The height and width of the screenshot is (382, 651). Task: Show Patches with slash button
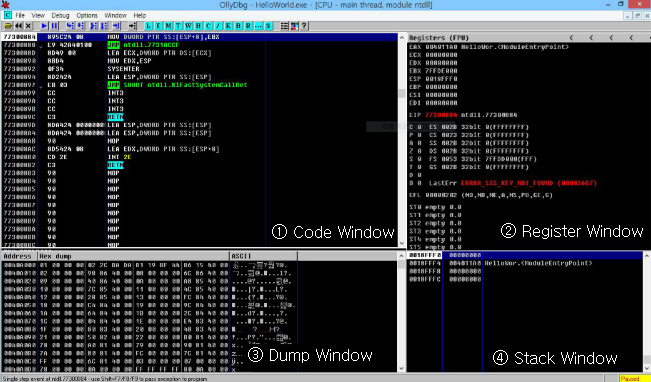pyautogui.click(x=218, y=26)
